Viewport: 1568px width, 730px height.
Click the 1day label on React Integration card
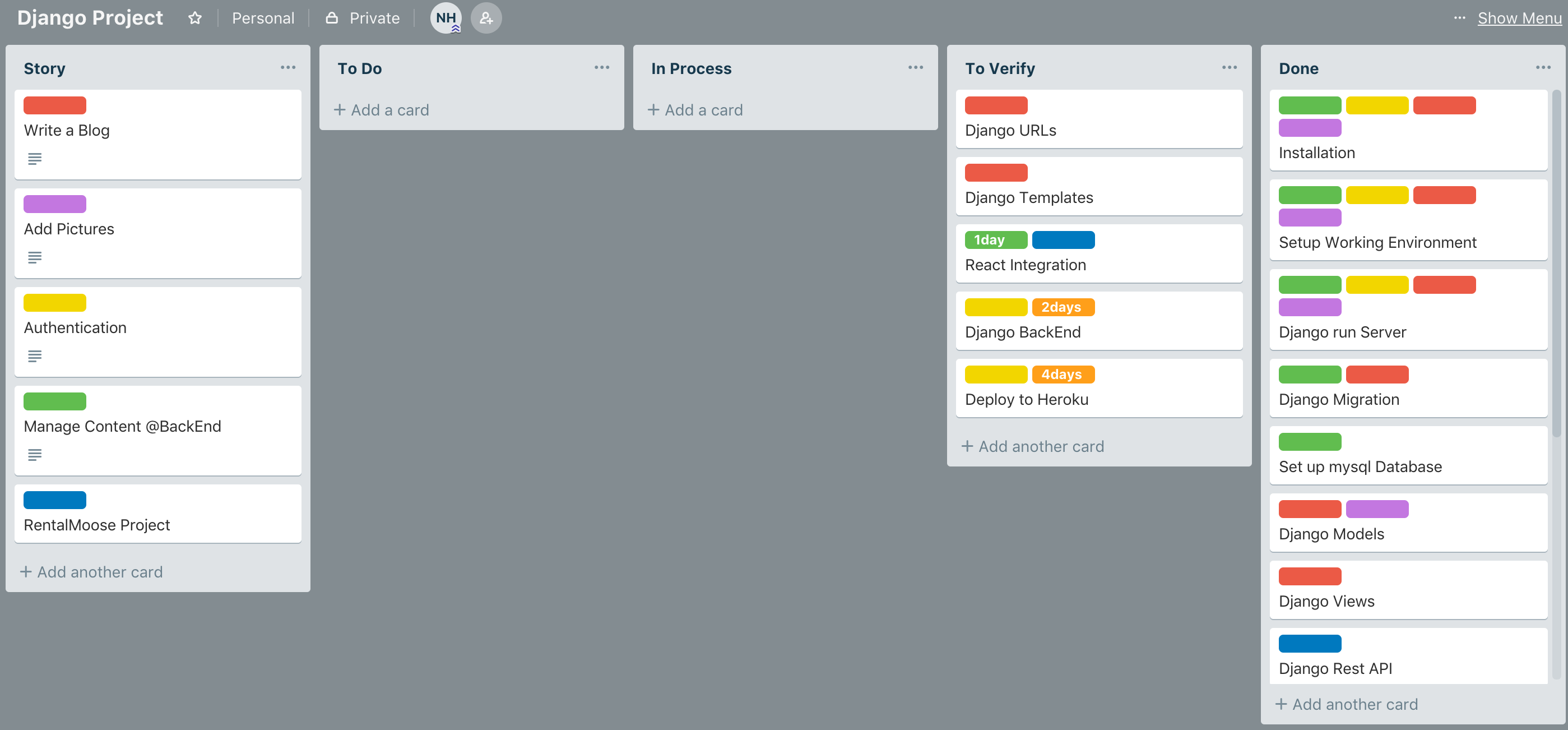(993, 240)
